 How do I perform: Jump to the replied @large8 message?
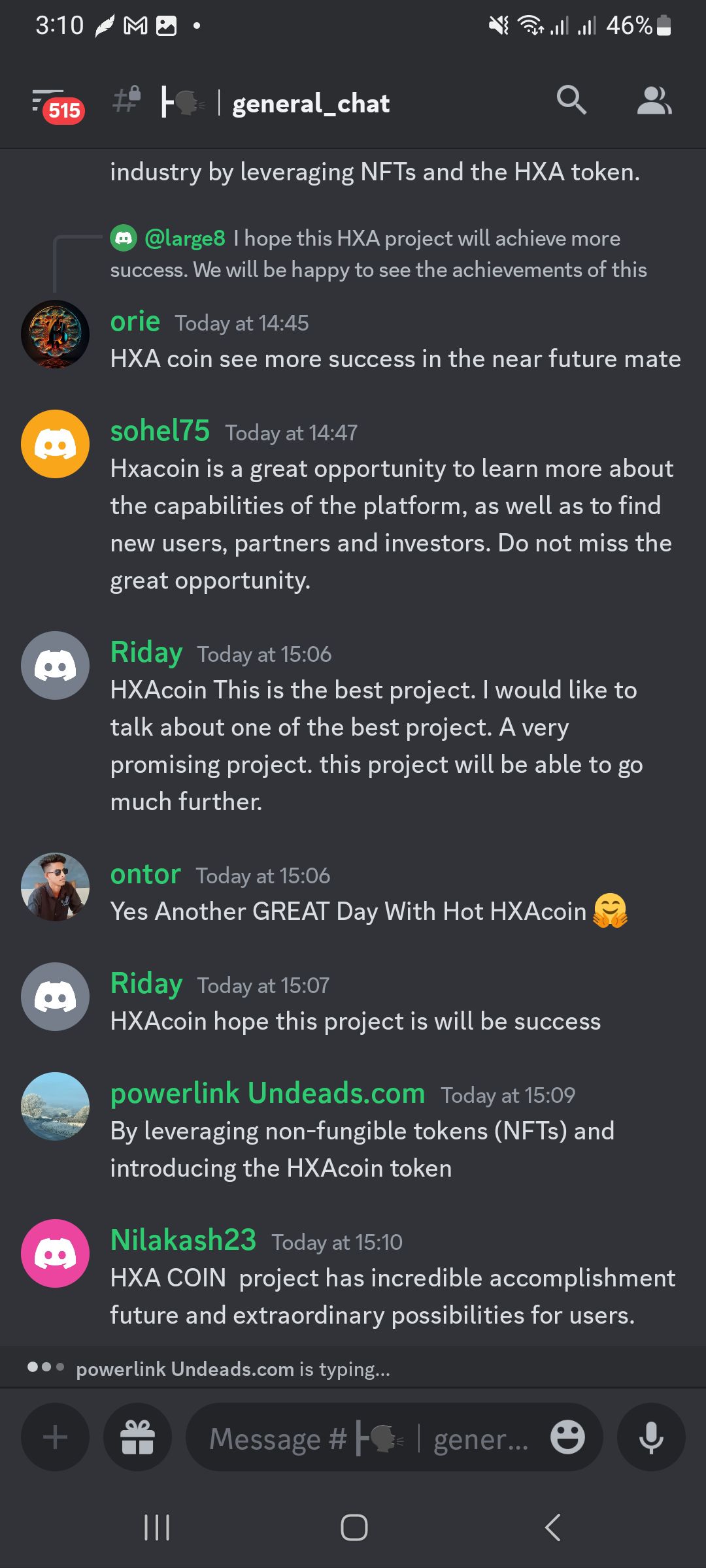(x=379, y=254)
